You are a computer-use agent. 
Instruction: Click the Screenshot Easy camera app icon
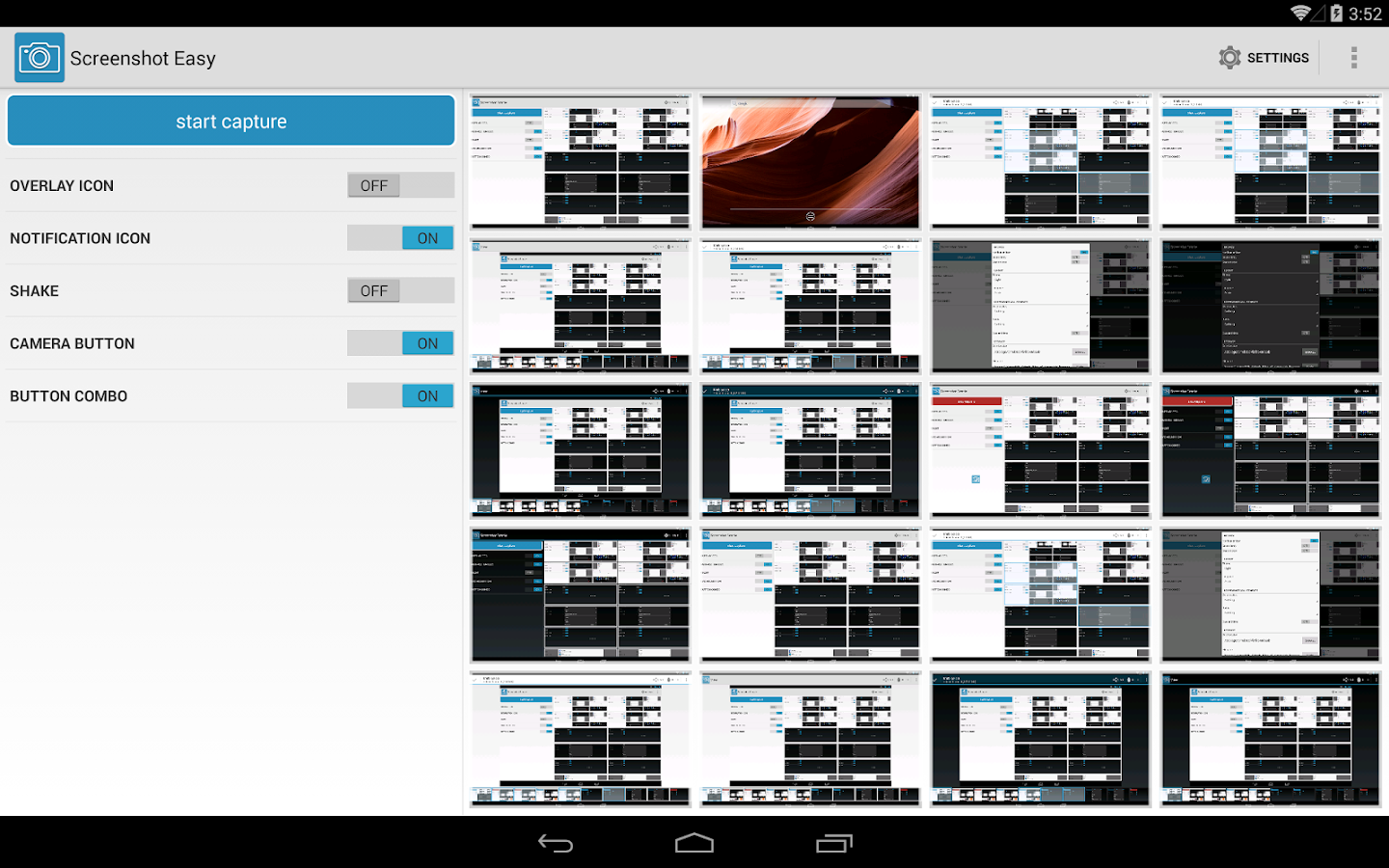click(x=39, y=57)
